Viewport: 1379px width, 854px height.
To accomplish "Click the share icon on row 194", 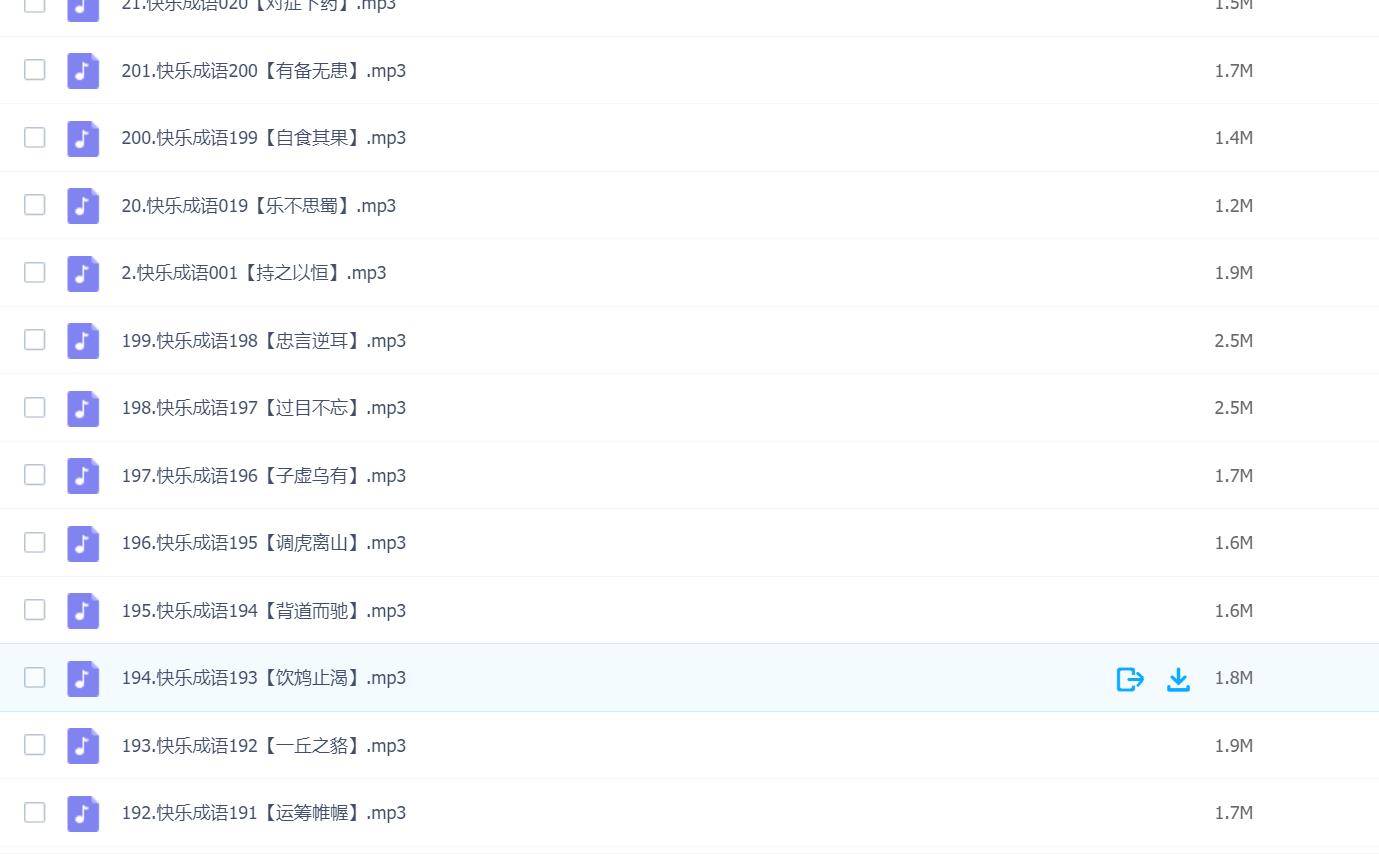I will pyautogui.click(x=1130, y=679).
